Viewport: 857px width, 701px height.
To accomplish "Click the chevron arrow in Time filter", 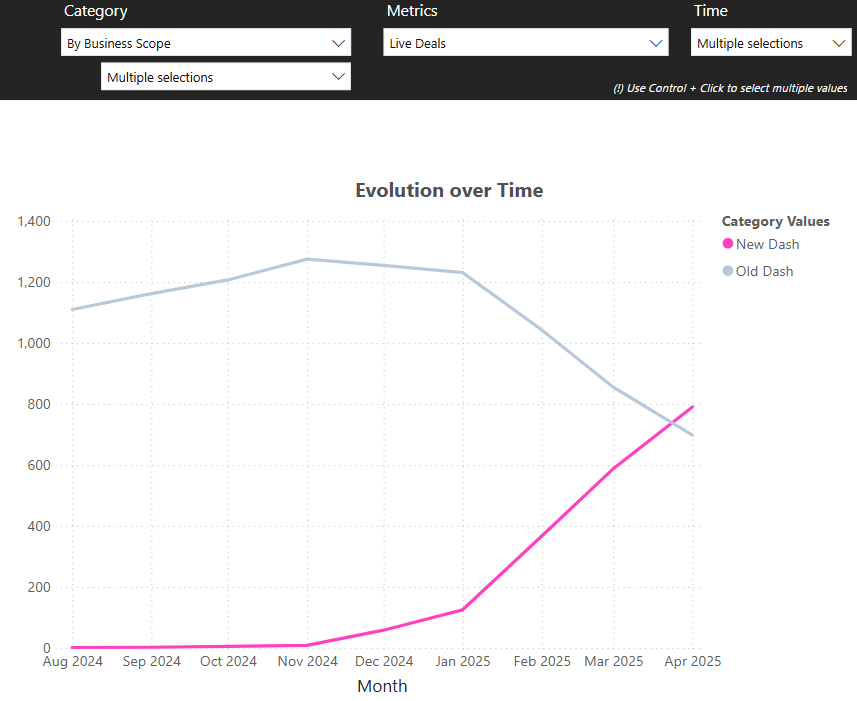I will tap(838, 43).
